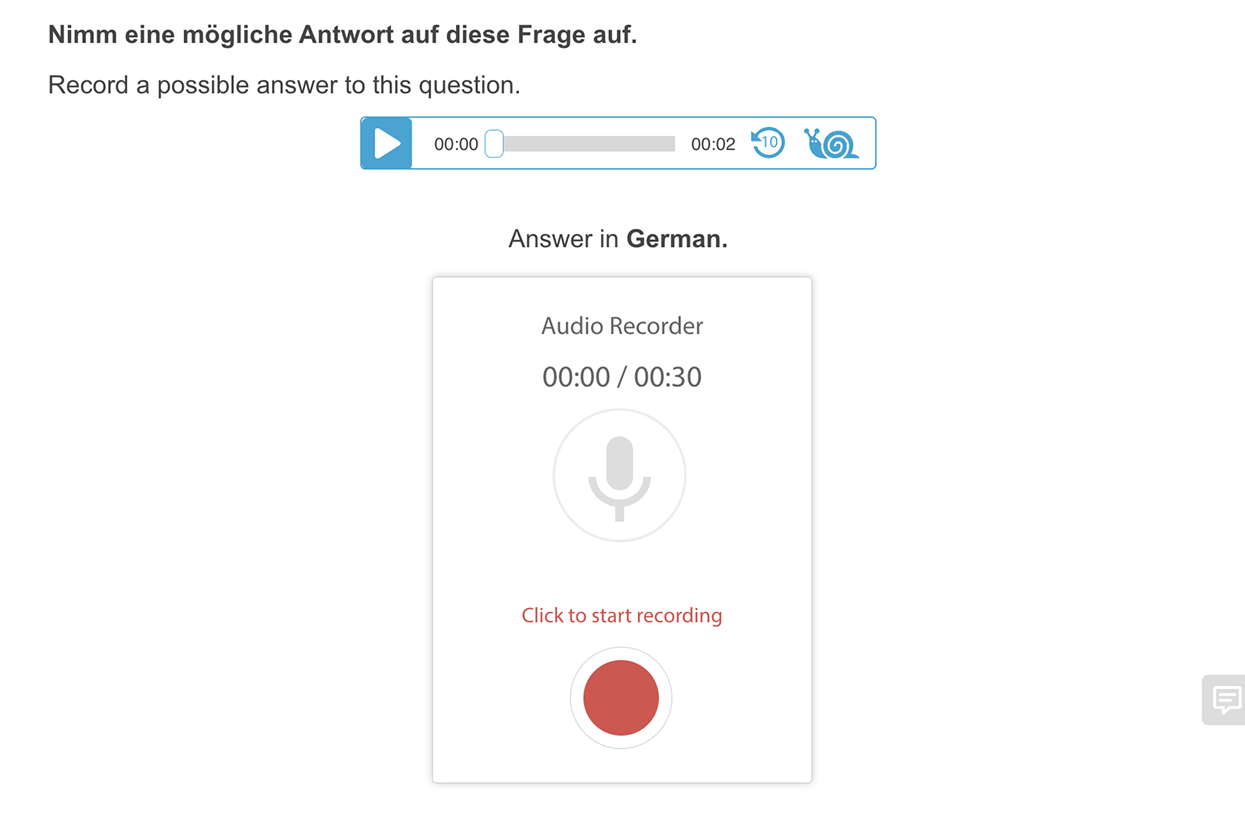Click the word "Frage" in the heading
Viewport: 1245px width, 828px height.
(597, 35)
